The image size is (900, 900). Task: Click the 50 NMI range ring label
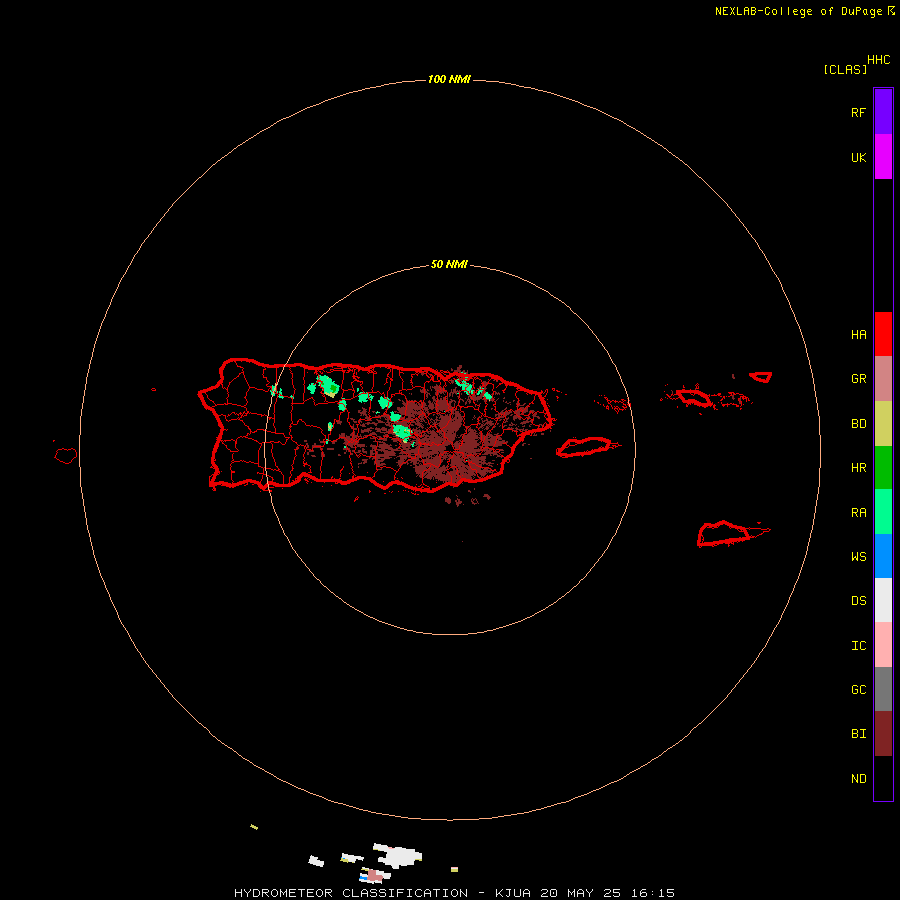coord(449,264)
